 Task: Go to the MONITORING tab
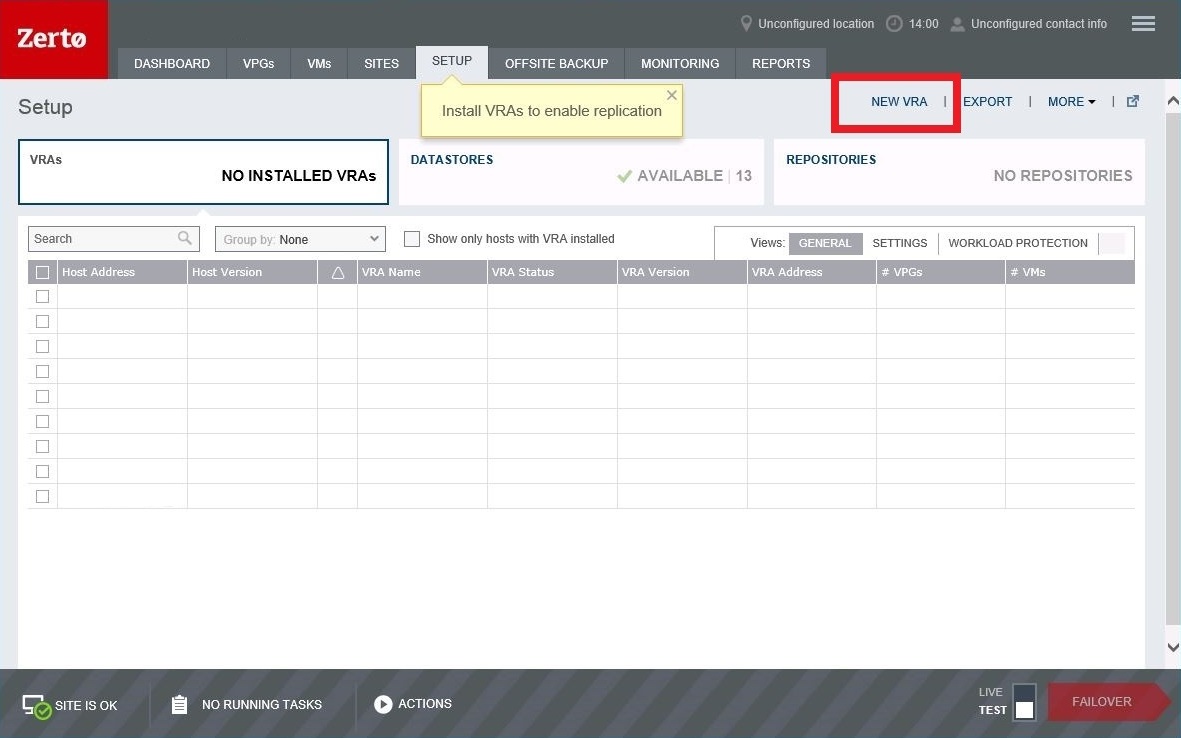[x=680, y=63]
